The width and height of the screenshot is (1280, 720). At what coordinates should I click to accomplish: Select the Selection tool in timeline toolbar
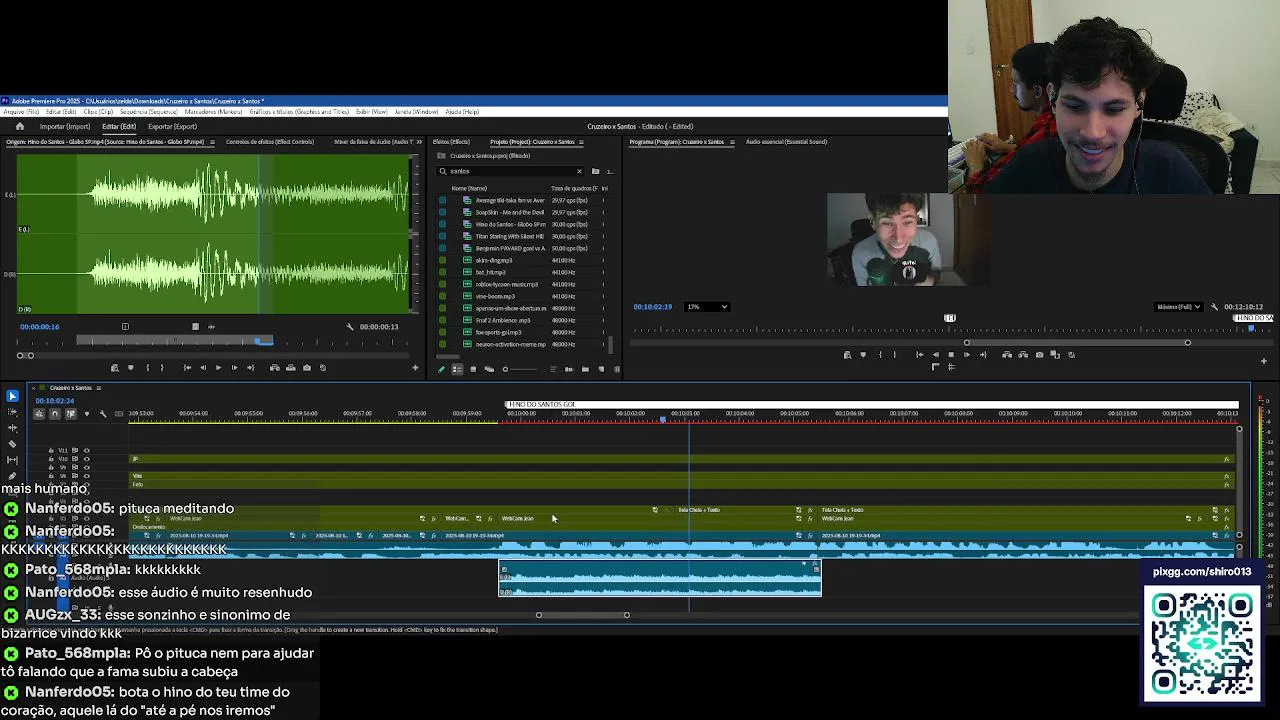point(12,397)
